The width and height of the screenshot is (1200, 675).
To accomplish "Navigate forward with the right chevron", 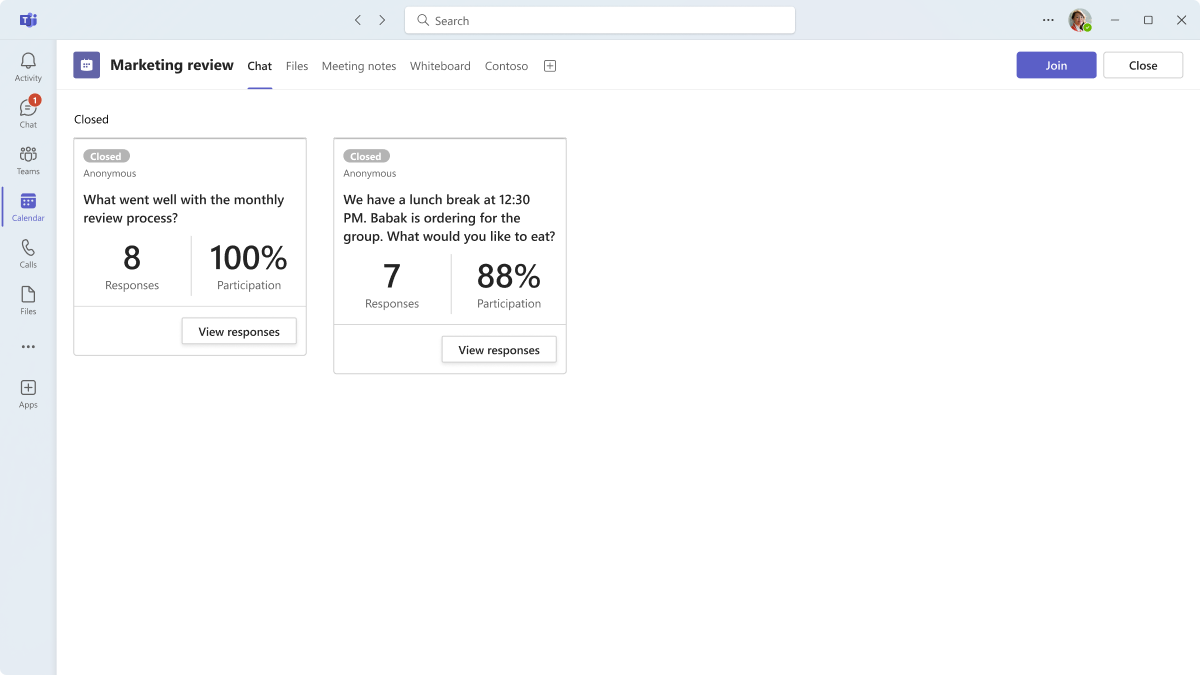I will click(x=382, y=20).
